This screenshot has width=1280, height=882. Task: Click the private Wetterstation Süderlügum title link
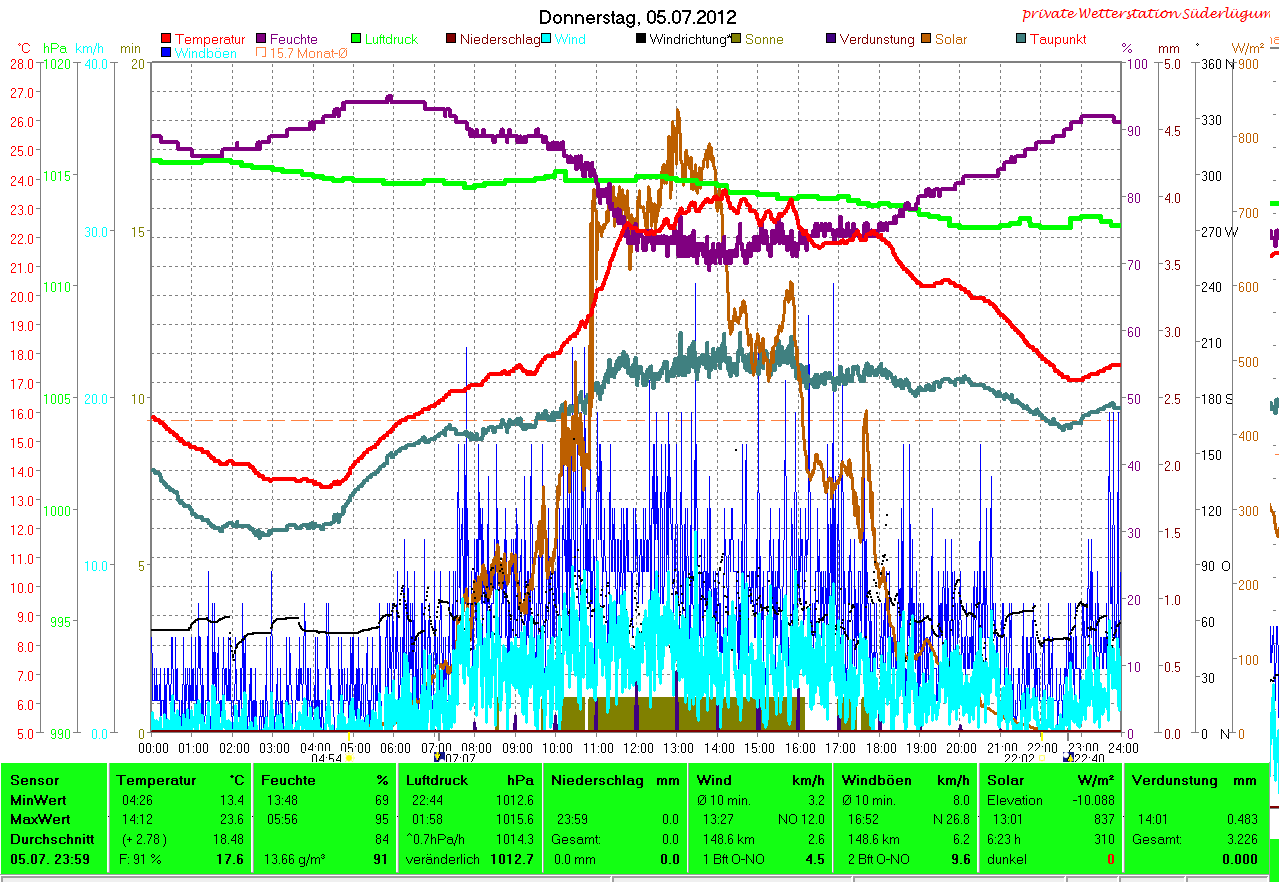[1149, 14]
